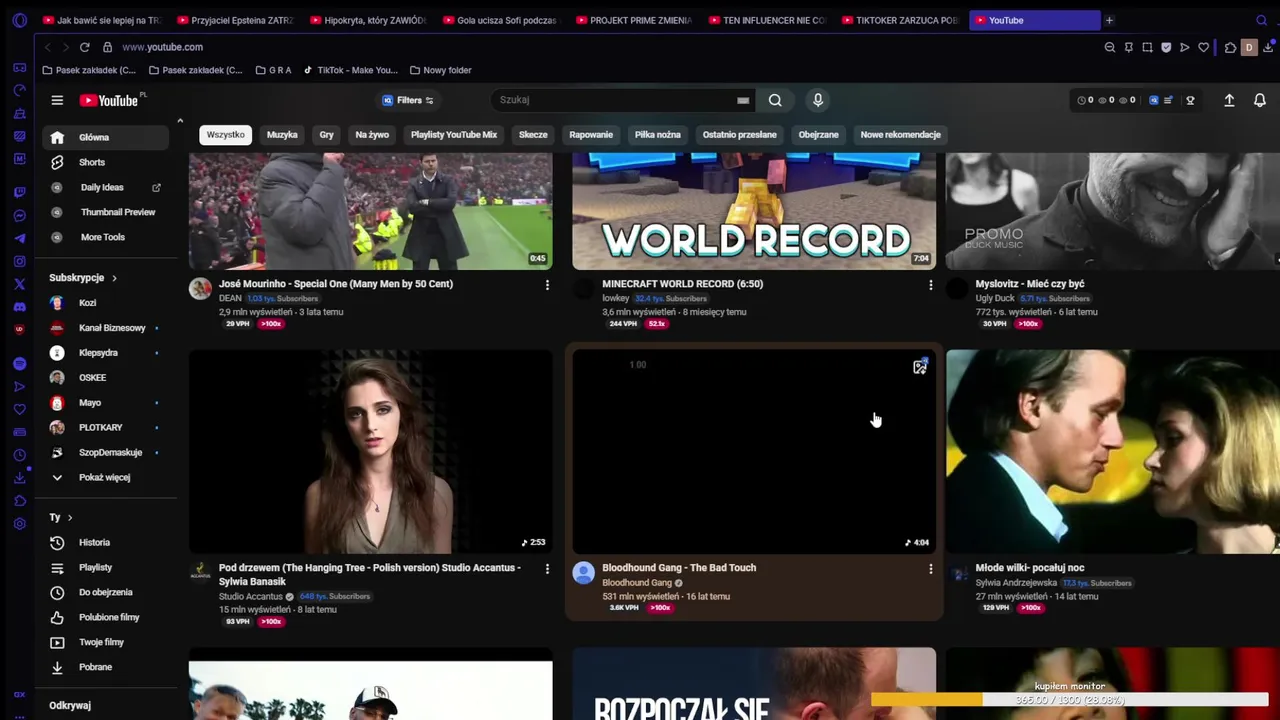Click the upload arrow icon in YouTube header
Screen dimensions: 1280x720
1229,100
